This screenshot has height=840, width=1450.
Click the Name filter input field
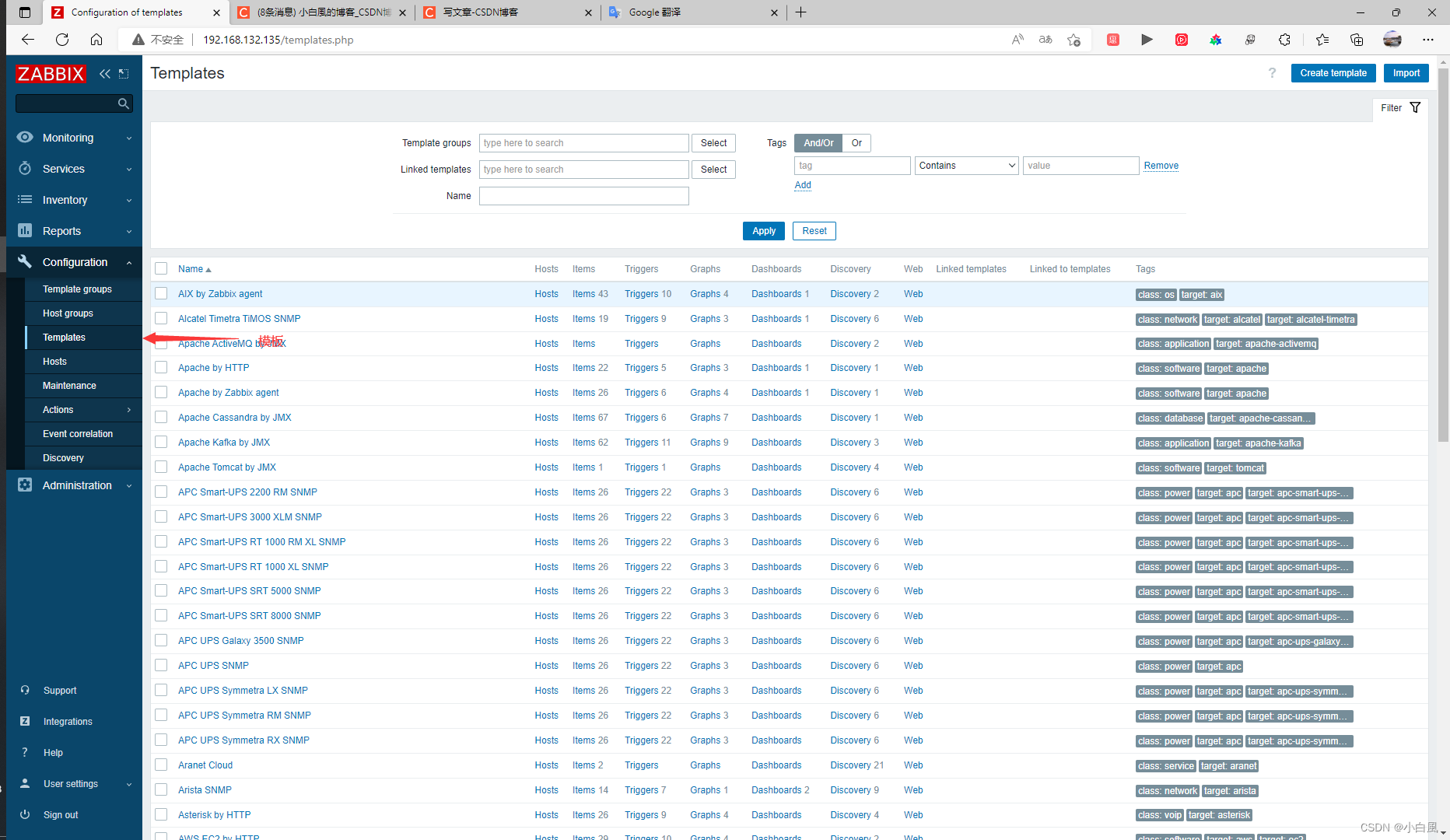tap(584, 196)
